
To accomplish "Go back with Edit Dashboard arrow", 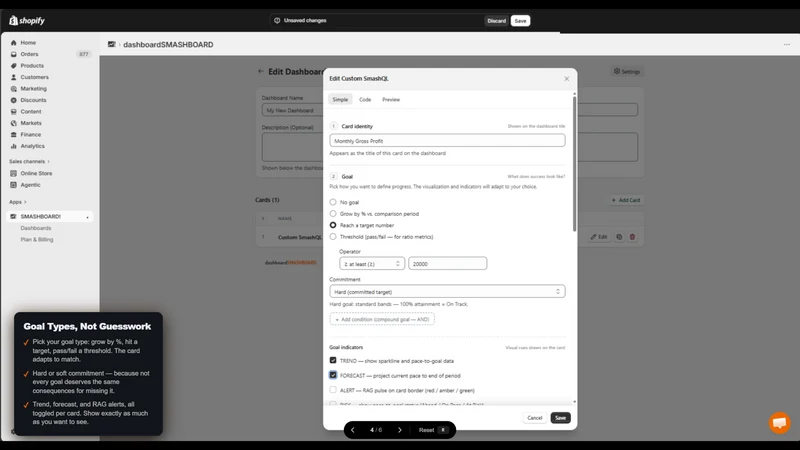I will pos(261,71).
